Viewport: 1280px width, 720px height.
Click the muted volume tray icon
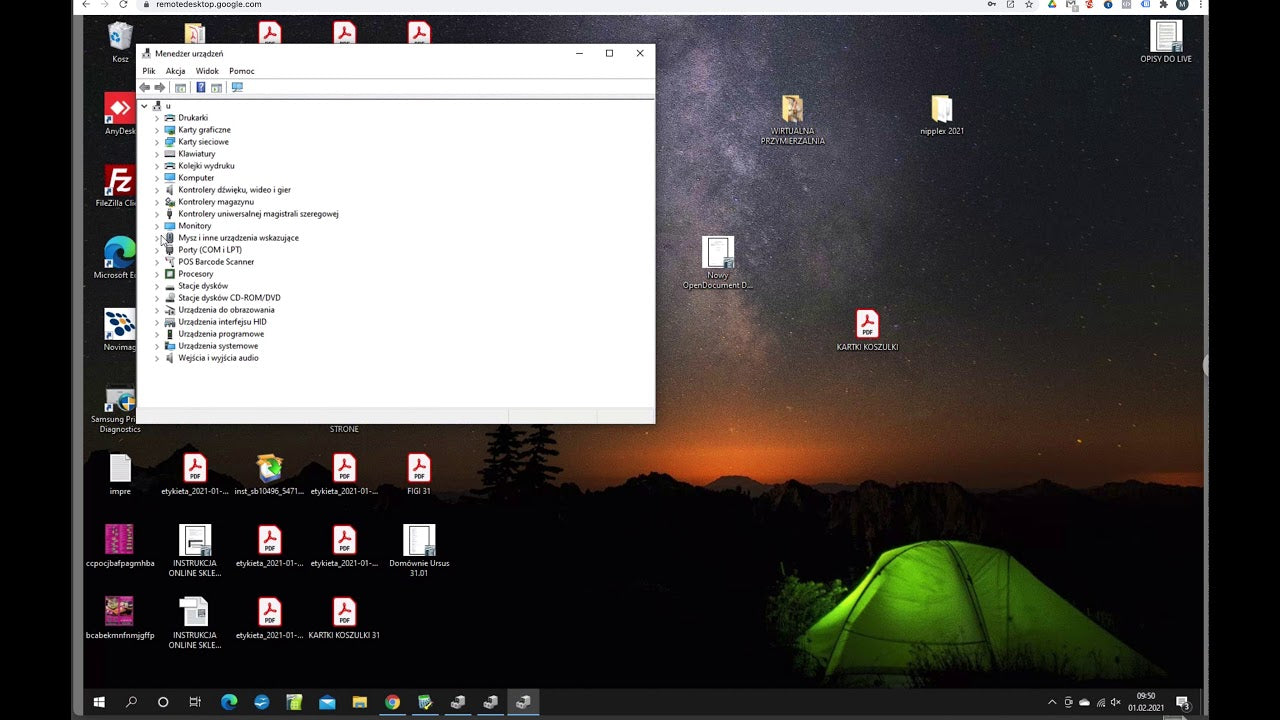click(x=1116, y=702)
